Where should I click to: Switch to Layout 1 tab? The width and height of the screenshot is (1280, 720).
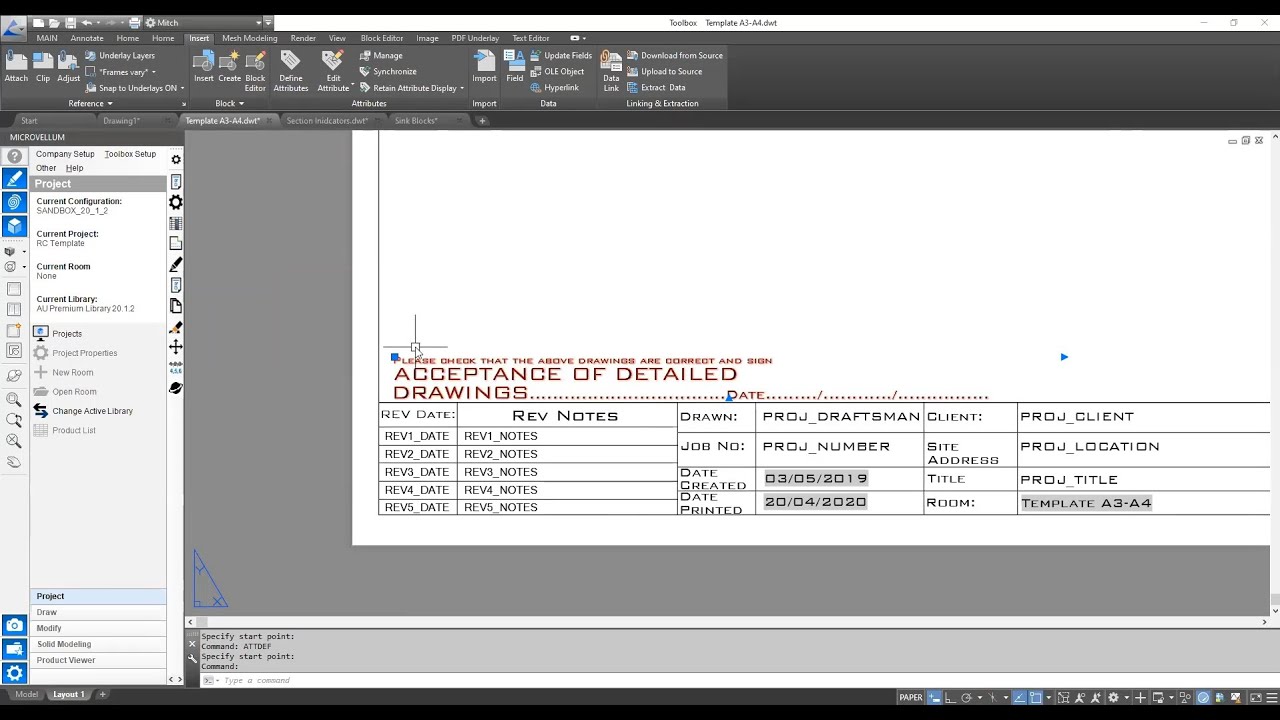[x=69, y=694]
